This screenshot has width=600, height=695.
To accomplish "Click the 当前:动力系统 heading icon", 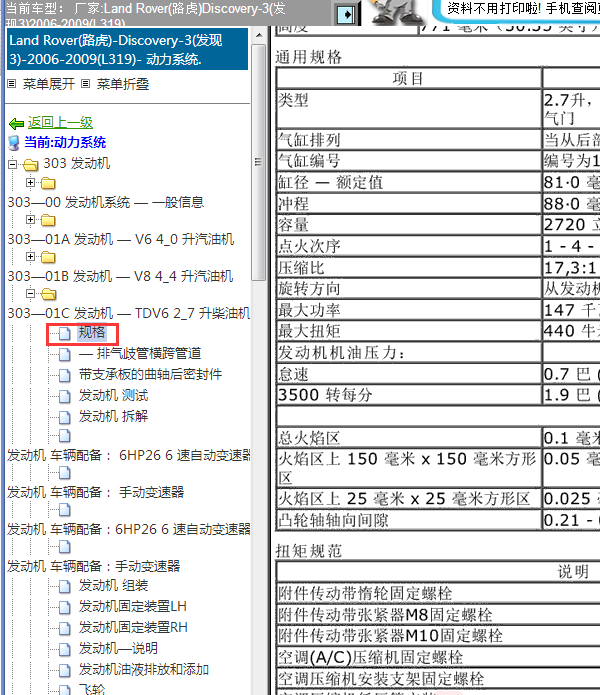I will [14, 143].
